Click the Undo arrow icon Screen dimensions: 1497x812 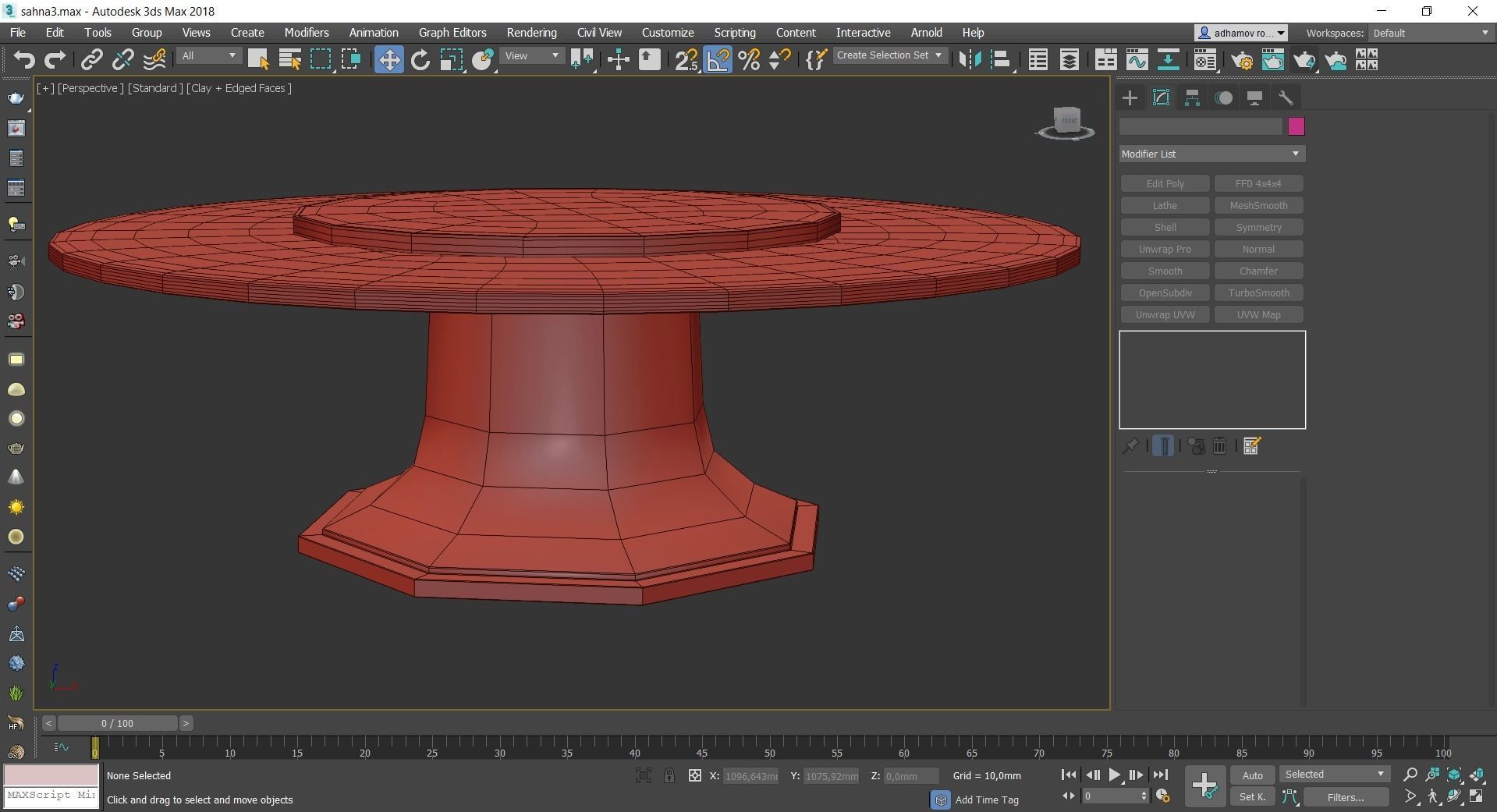tap(24, 60)
